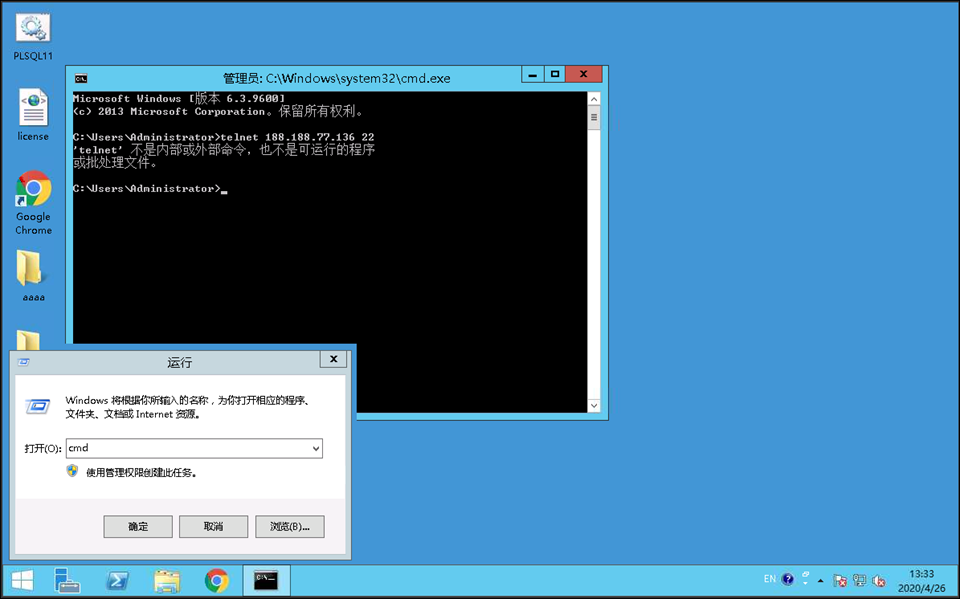
Task: Launch Server Manager from taskbar
Action: click(x=68, y=581)
